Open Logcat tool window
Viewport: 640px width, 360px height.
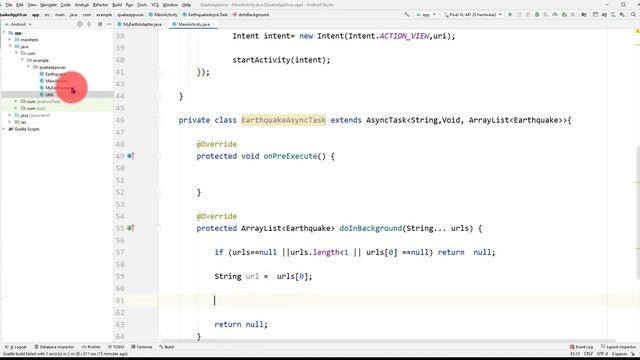[16, 347]
